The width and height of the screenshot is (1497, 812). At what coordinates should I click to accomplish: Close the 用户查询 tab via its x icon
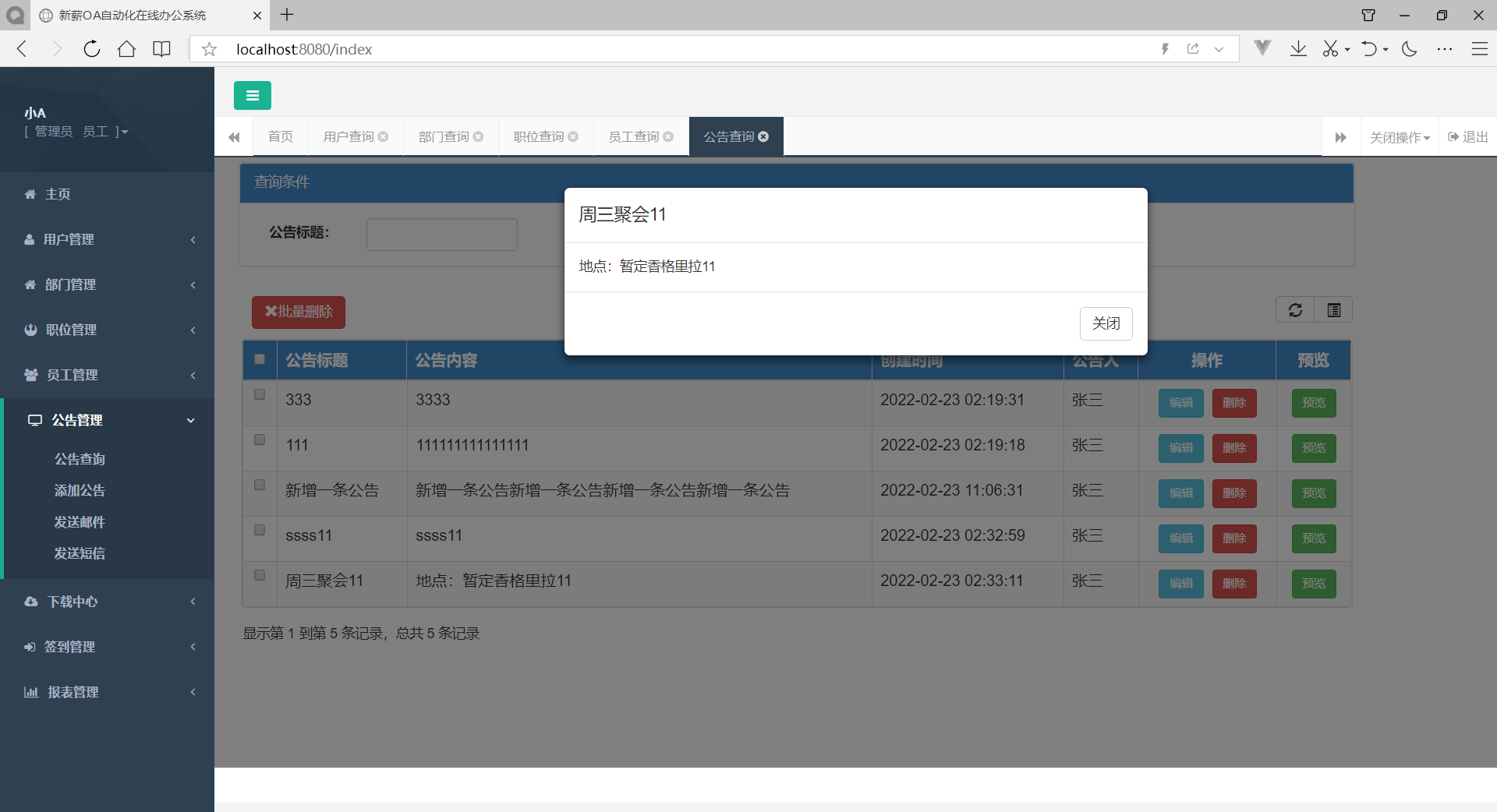pos(383,136)
